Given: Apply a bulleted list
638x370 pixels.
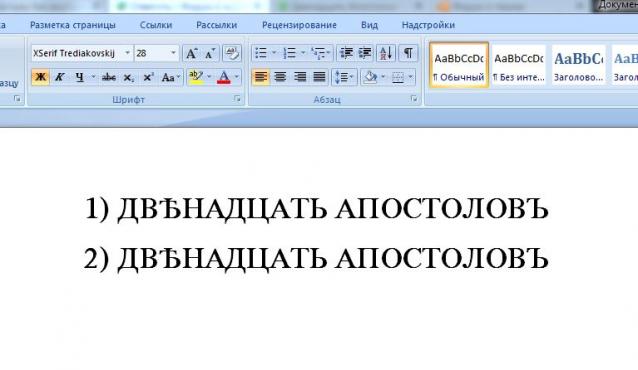Looking at the screenshot, I should [261, 53].
